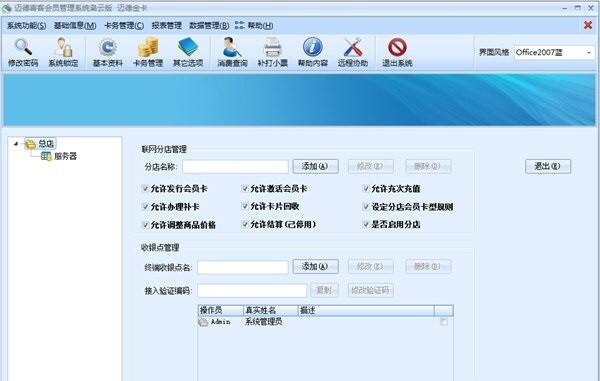The width and height of the screenshot is (600, 381).
Task: Select the 服务器 tree node
Action: 59,156
